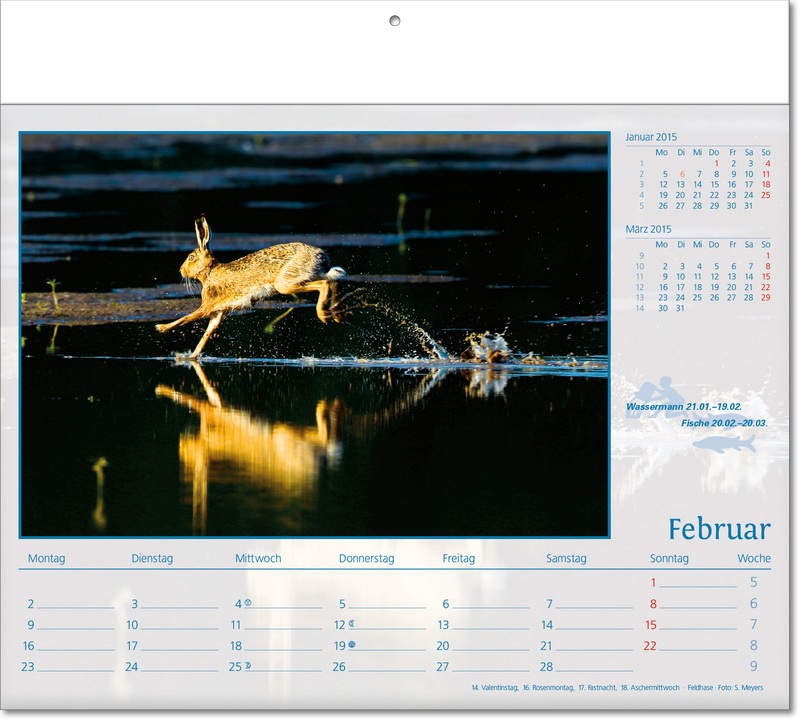Select Tuesday February 17 in the main grid

point(132,646)
